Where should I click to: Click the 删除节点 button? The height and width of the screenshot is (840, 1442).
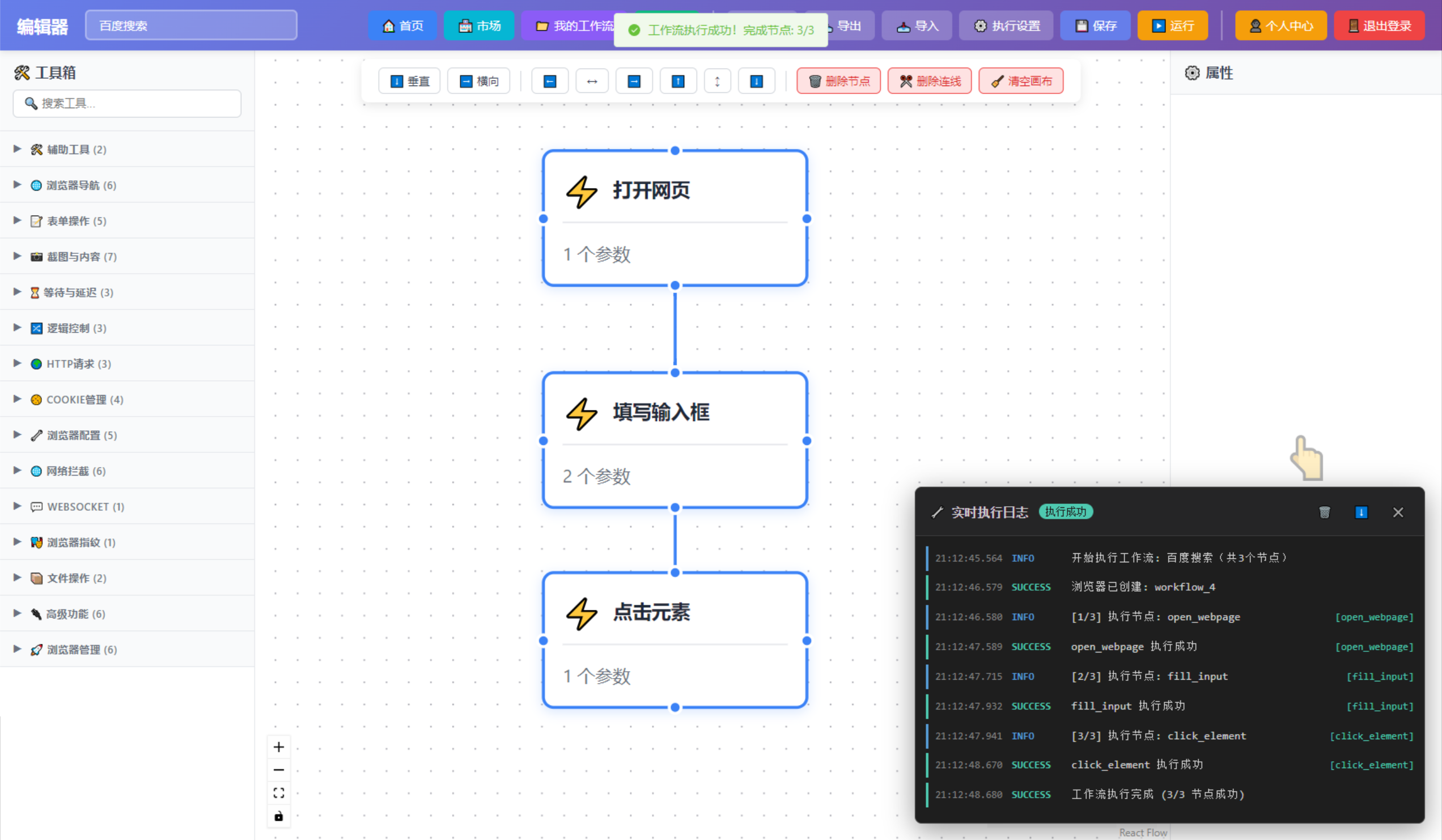click(x=838, y=81)
